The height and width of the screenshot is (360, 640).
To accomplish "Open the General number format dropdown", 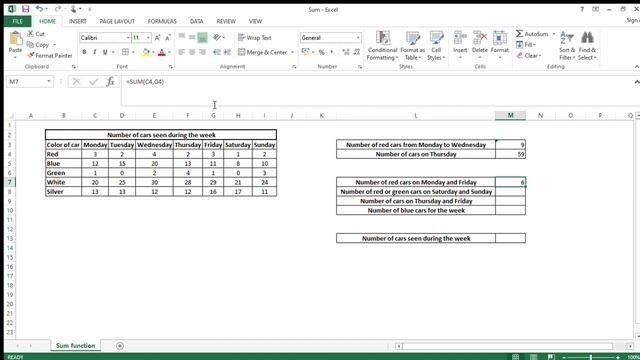I will click(x=358, y=38).
